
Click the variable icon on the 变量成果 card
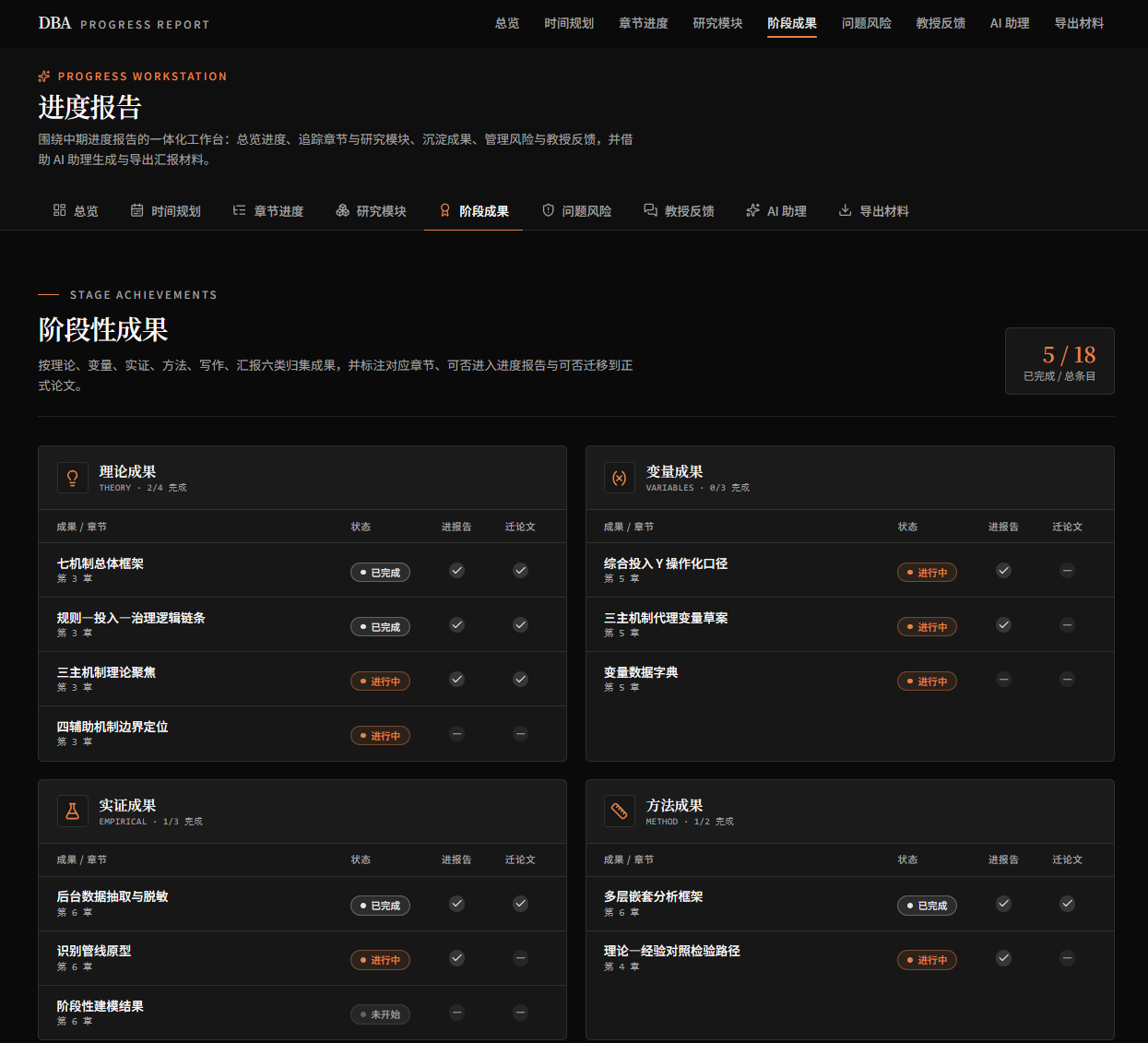tap(620, 478)
